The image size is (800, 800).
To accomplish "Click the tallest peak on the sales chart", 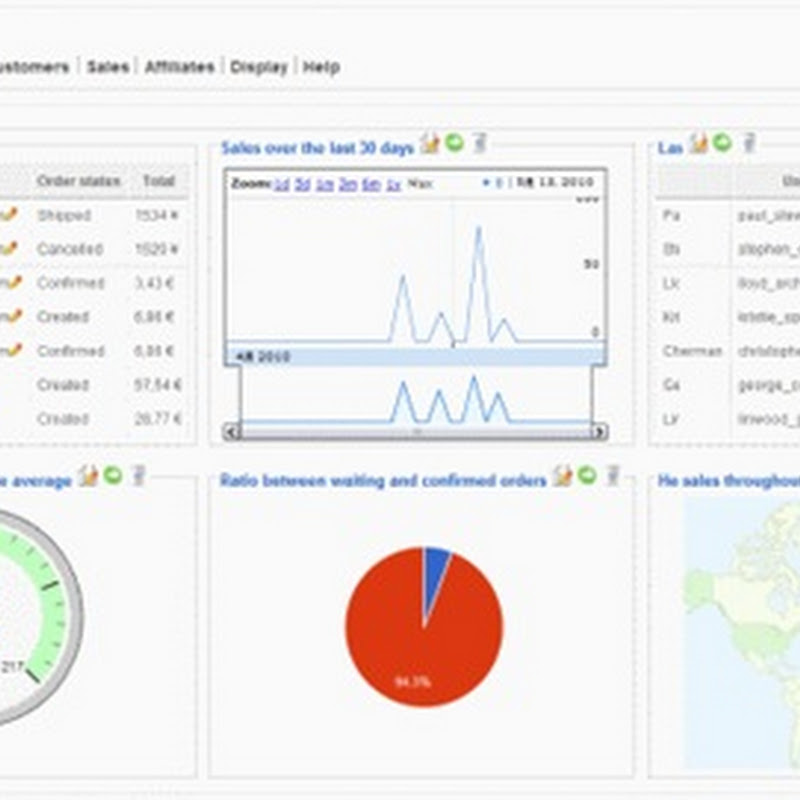I will click(479, 230).
